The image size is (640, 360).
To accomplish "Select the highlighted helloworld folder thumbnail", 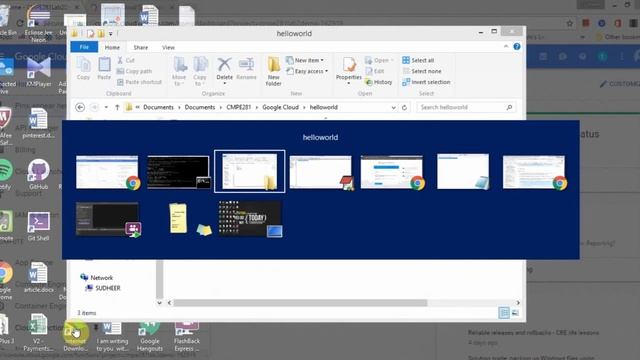I will 250,171.
